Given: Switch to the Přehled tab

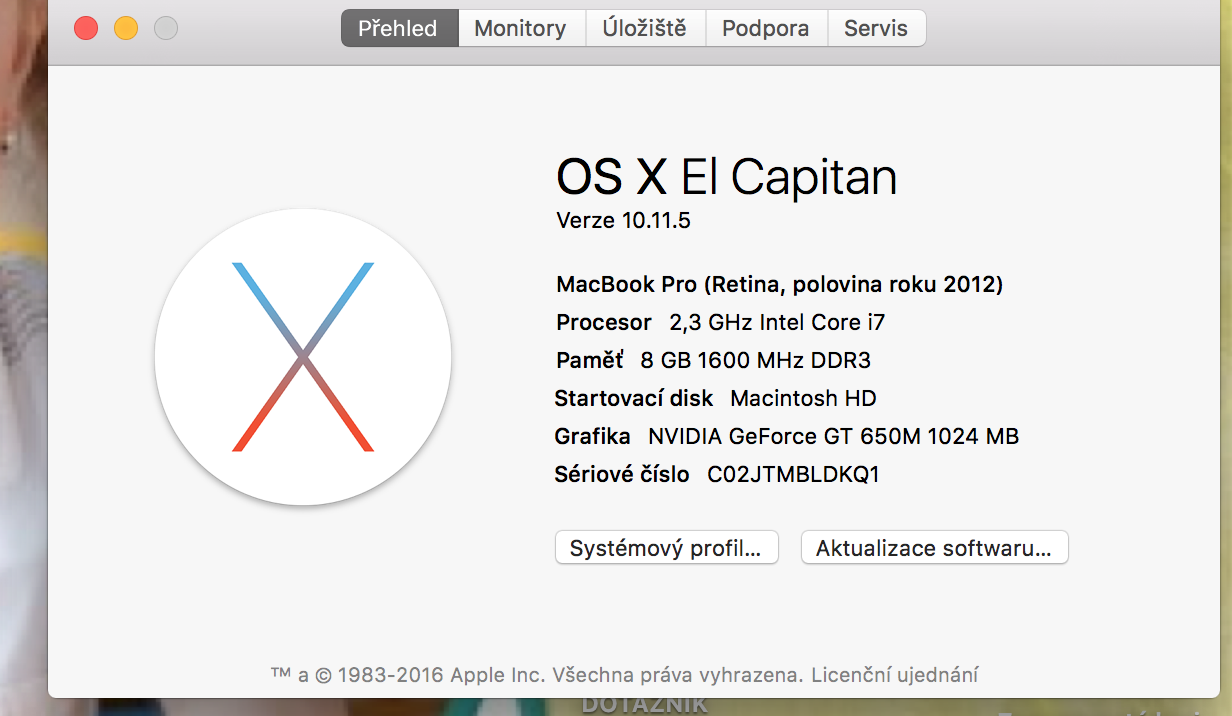Looking at the screenshot, I should (399, 28).
